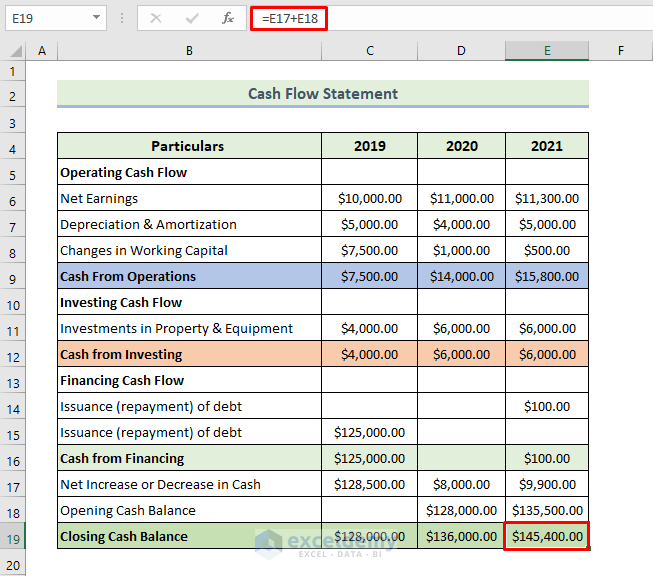
Task: Select the 2021 header cell
Action: click(x=547, y=146)
